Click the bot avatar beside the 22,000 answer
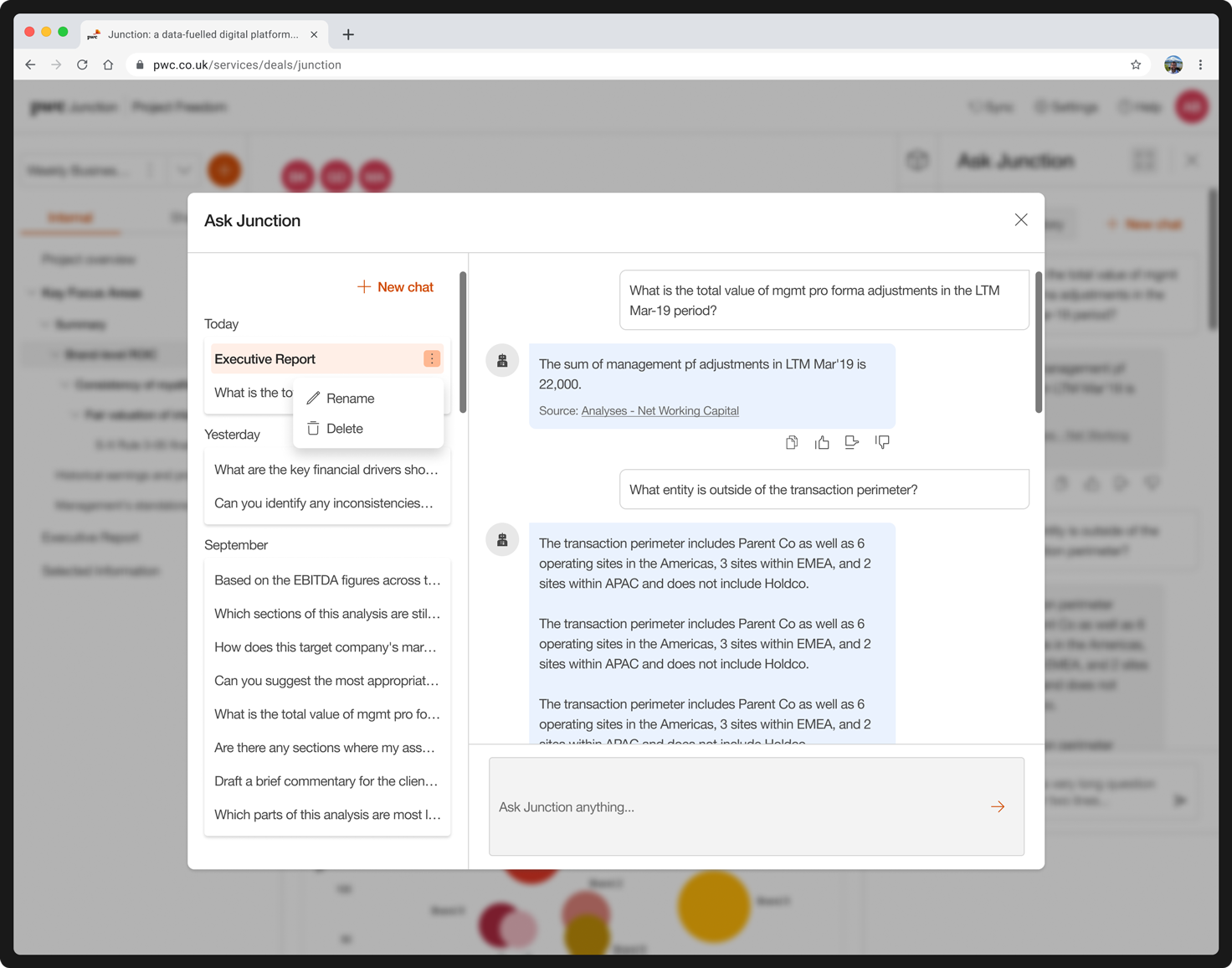Screen dimensions: 1232x968 (x=502, y=361)
